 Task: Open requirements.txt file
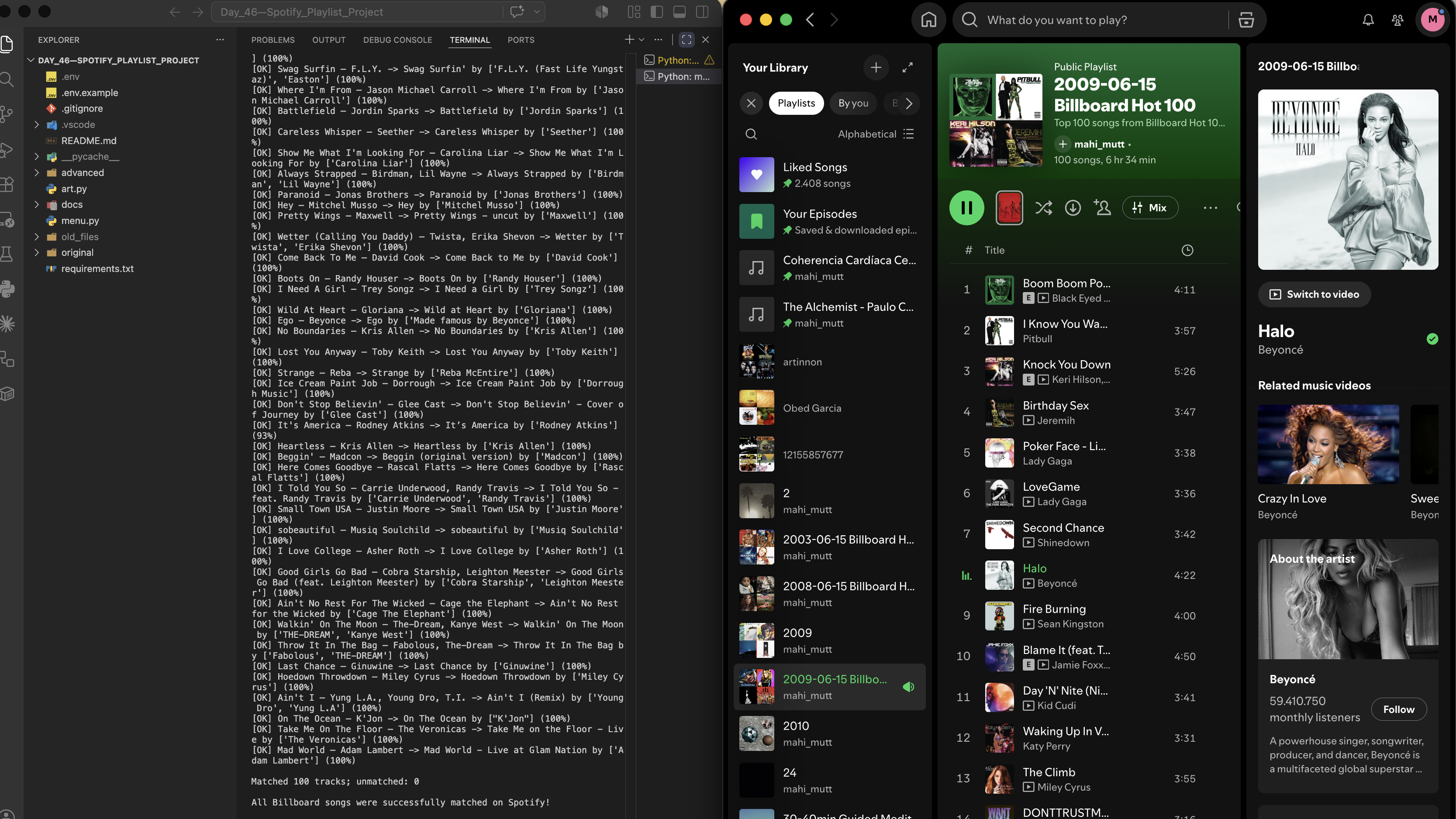(97, 268)
